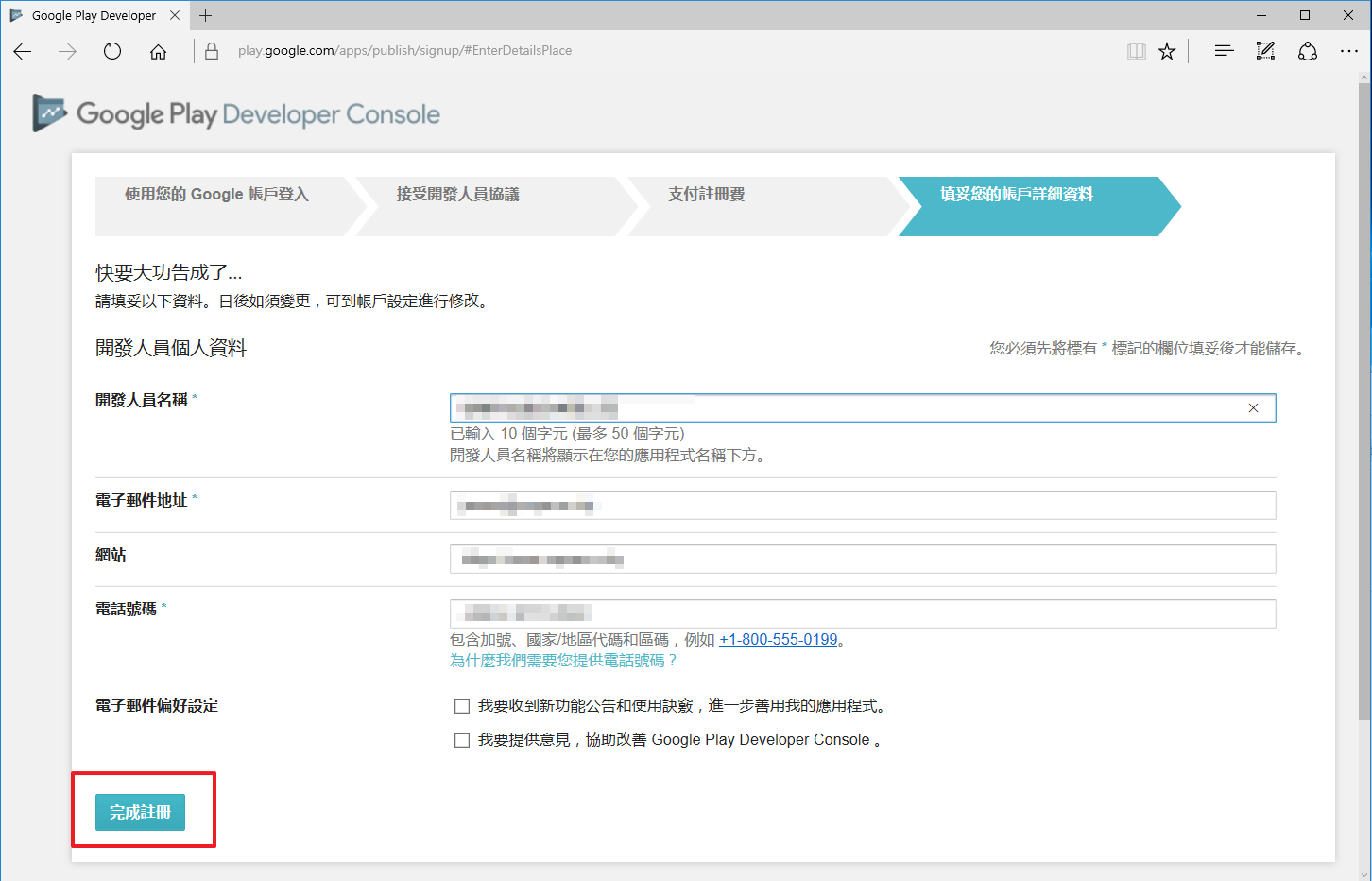Open a new browser tab

click(x=206, y=15)
